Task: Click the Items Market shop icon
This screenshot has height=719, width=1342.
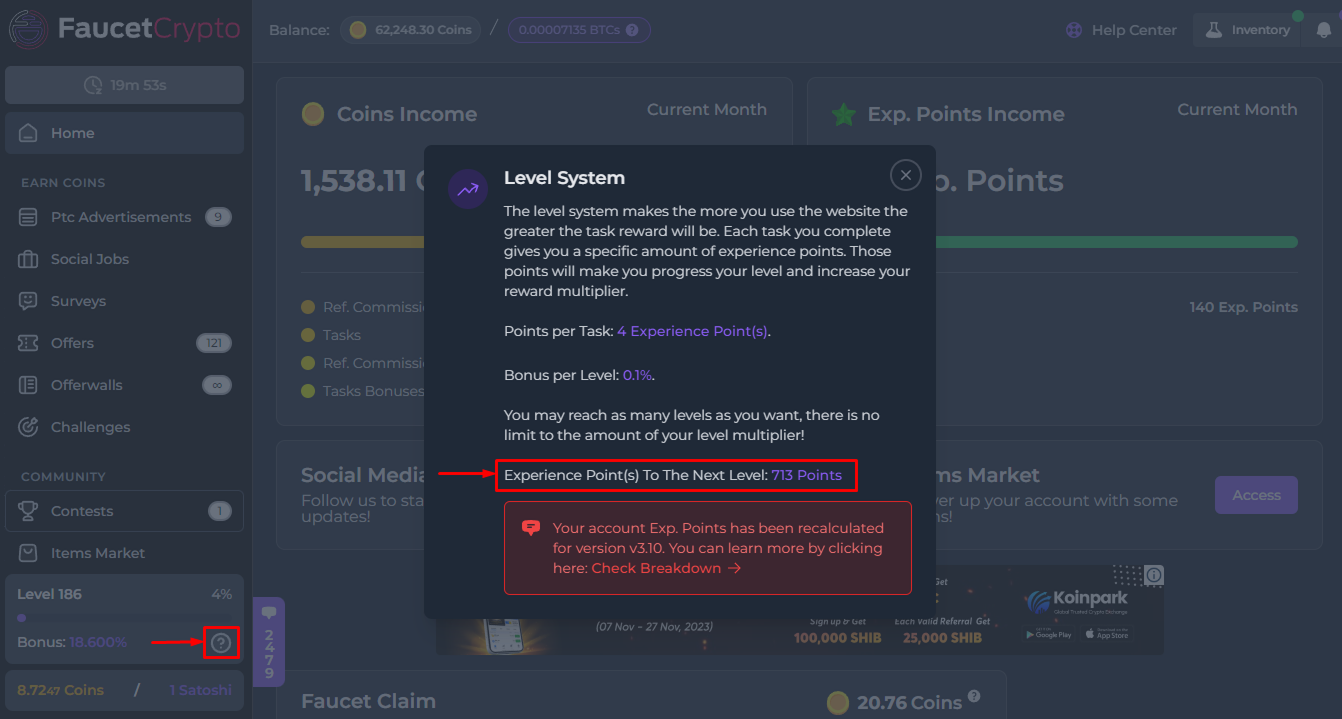Action: (29, 553)
